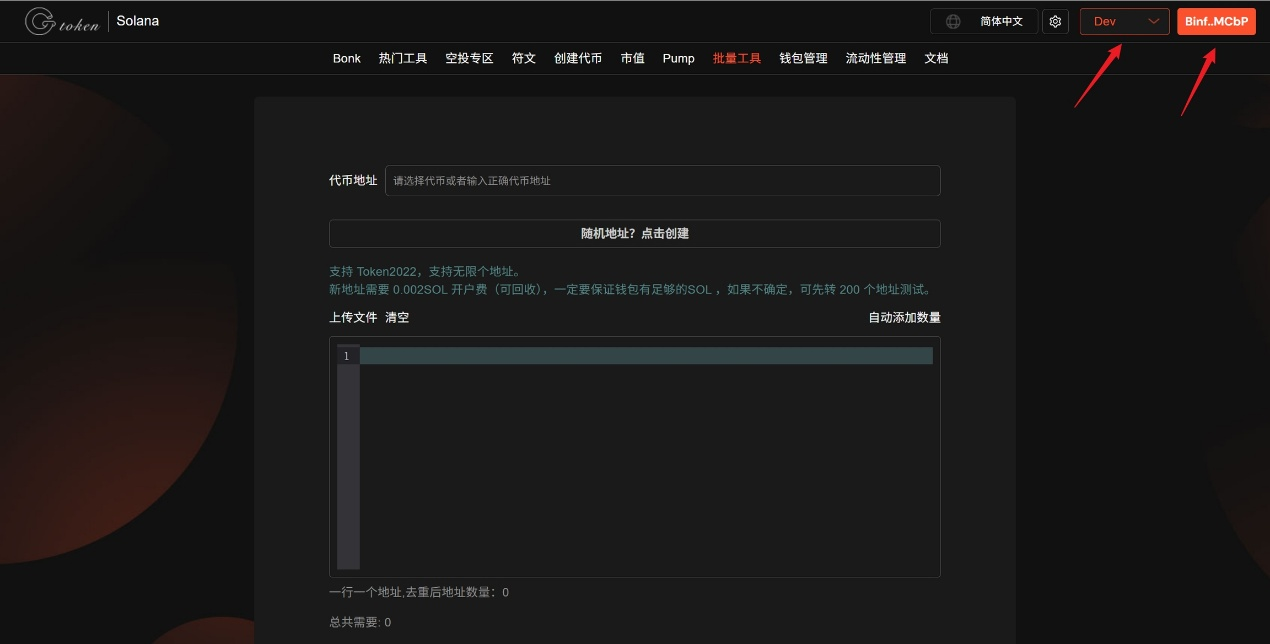This screenshot has height=644, width=1270.
Task: Click 随机地址？点击创建 button
Action: [x=634, y=233]
